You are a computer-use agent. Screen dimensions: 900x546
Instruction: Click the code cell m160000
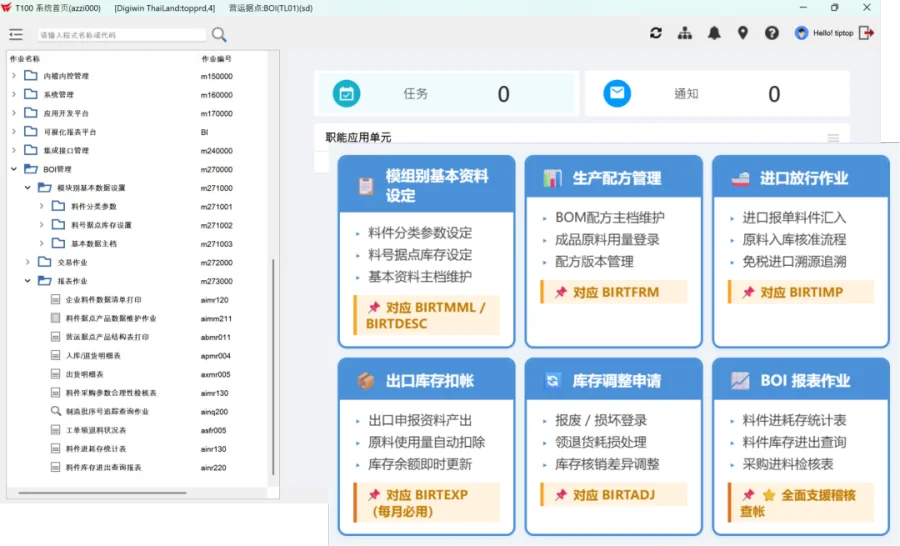216,95
